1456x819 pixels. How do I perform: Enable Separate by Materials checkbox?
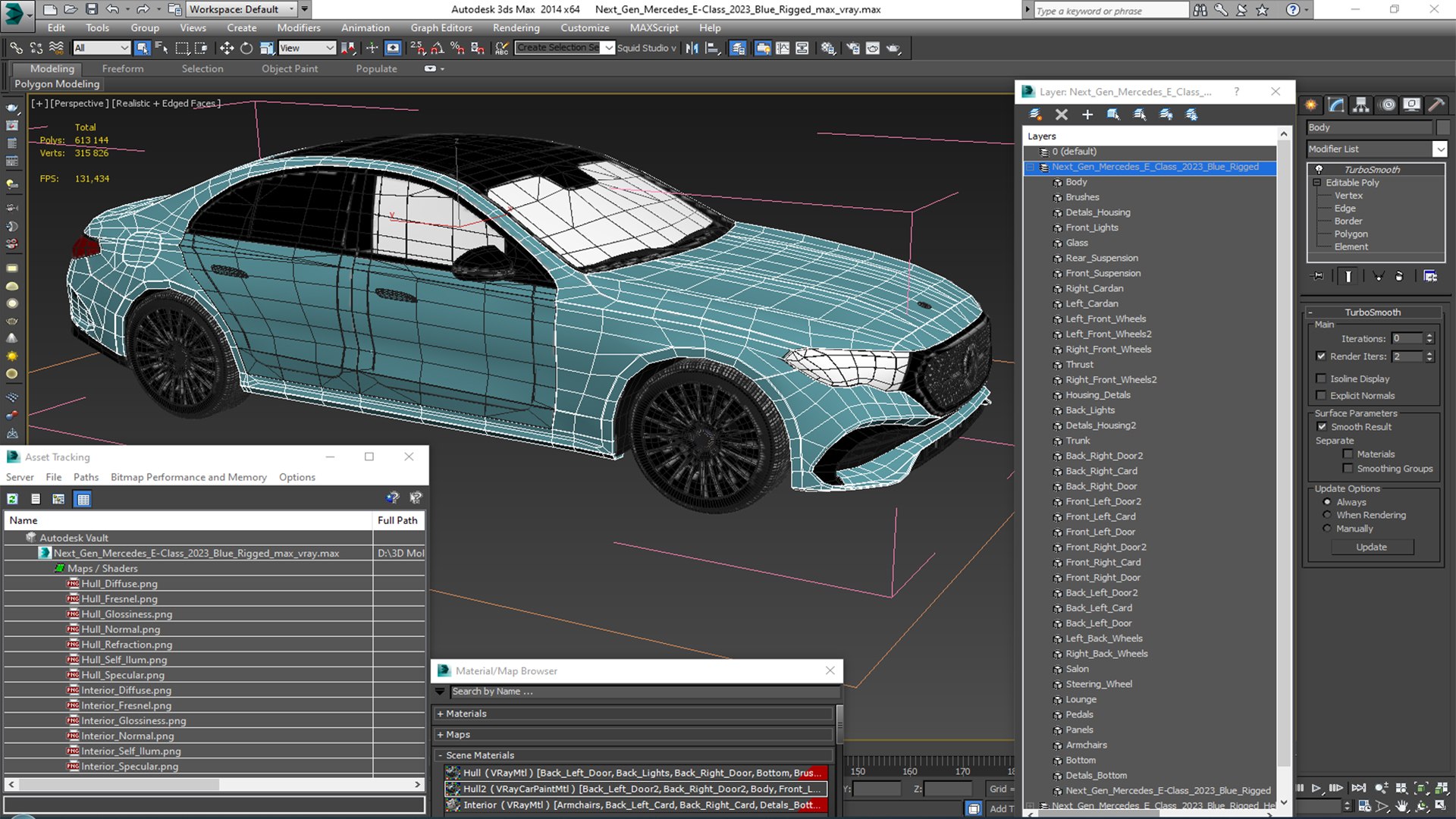1348,454
